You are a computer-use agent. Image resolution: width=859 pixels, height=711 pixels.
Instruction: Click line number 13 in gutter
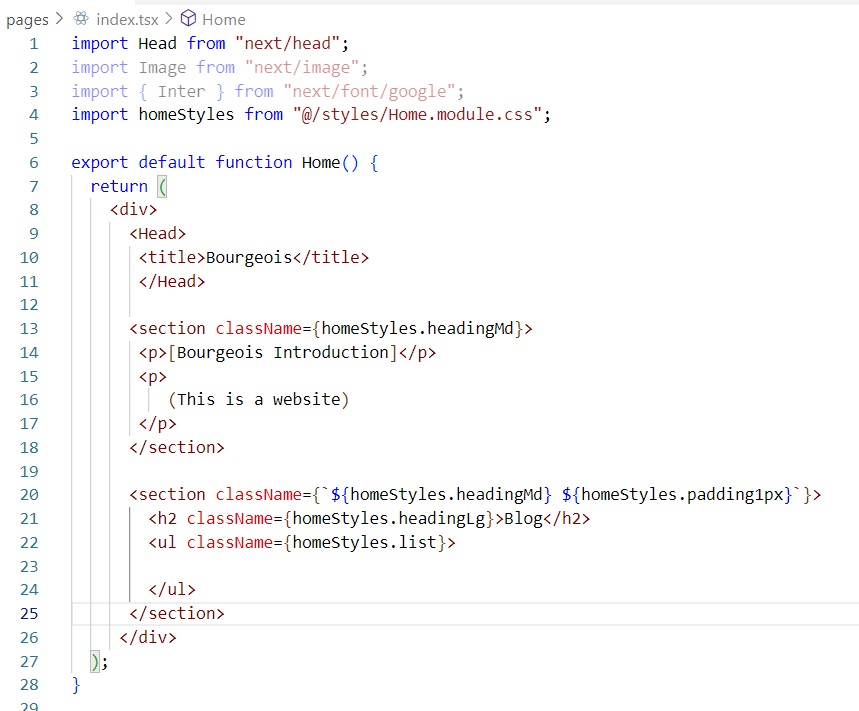(x=29, y=329)
